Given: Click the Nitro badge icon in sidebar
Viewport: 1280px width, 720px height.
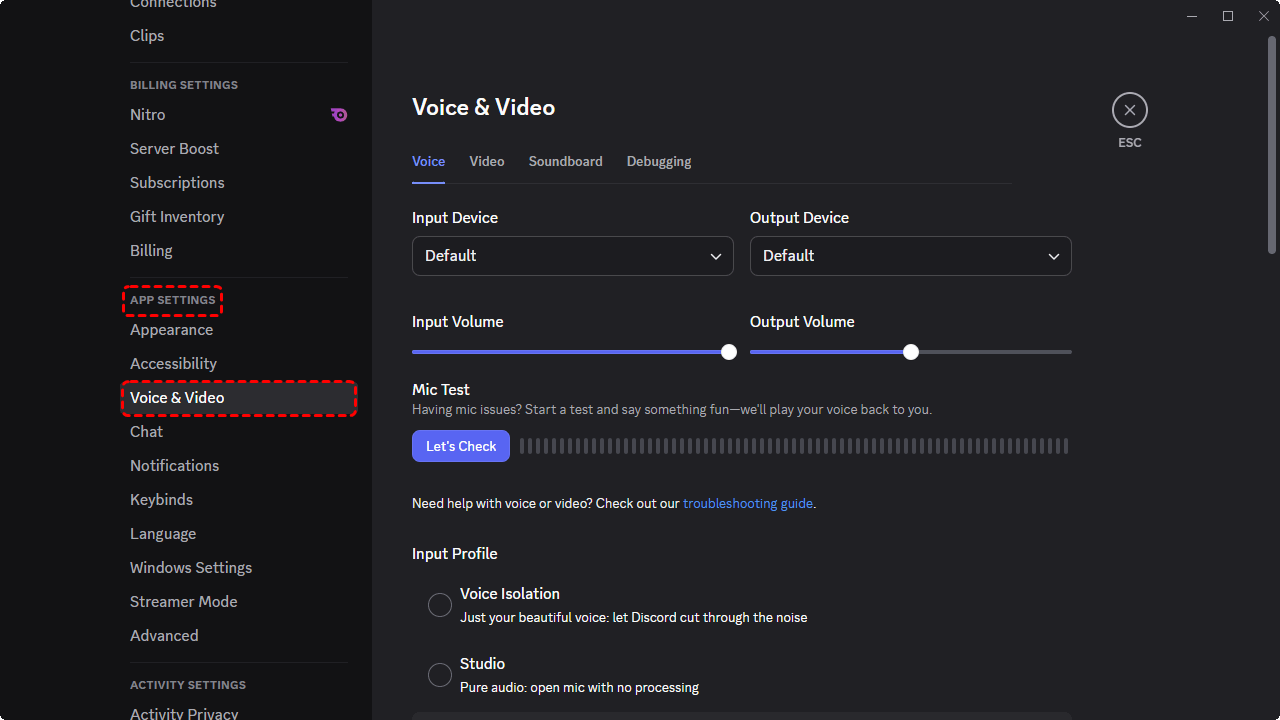Looking at the screenshot, I should (x=339, y=115).
